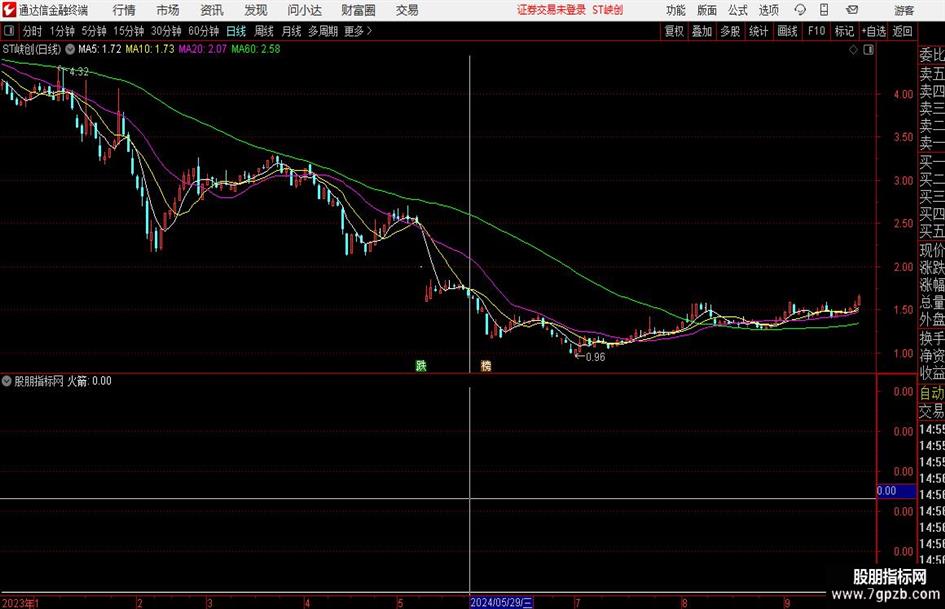The height and width of the screenshot is (609, 945).
Task: Click the 返回 back button
Action: pos(903,31)
